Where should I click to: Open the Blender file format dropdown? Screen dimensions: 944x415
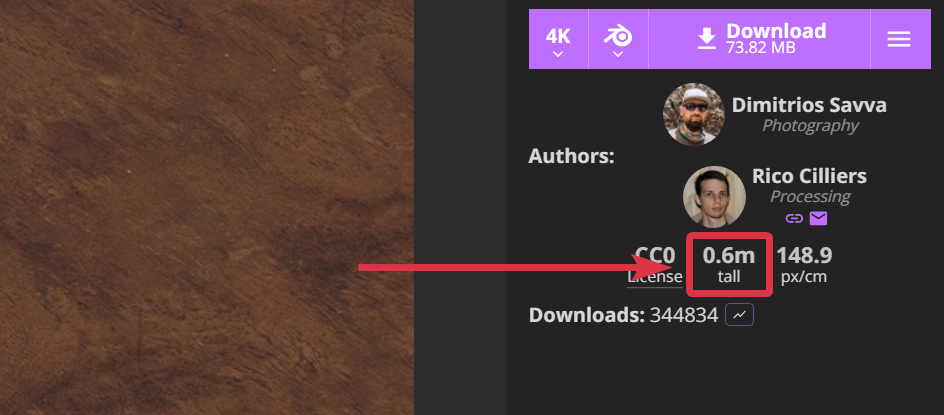click(618, 39)
